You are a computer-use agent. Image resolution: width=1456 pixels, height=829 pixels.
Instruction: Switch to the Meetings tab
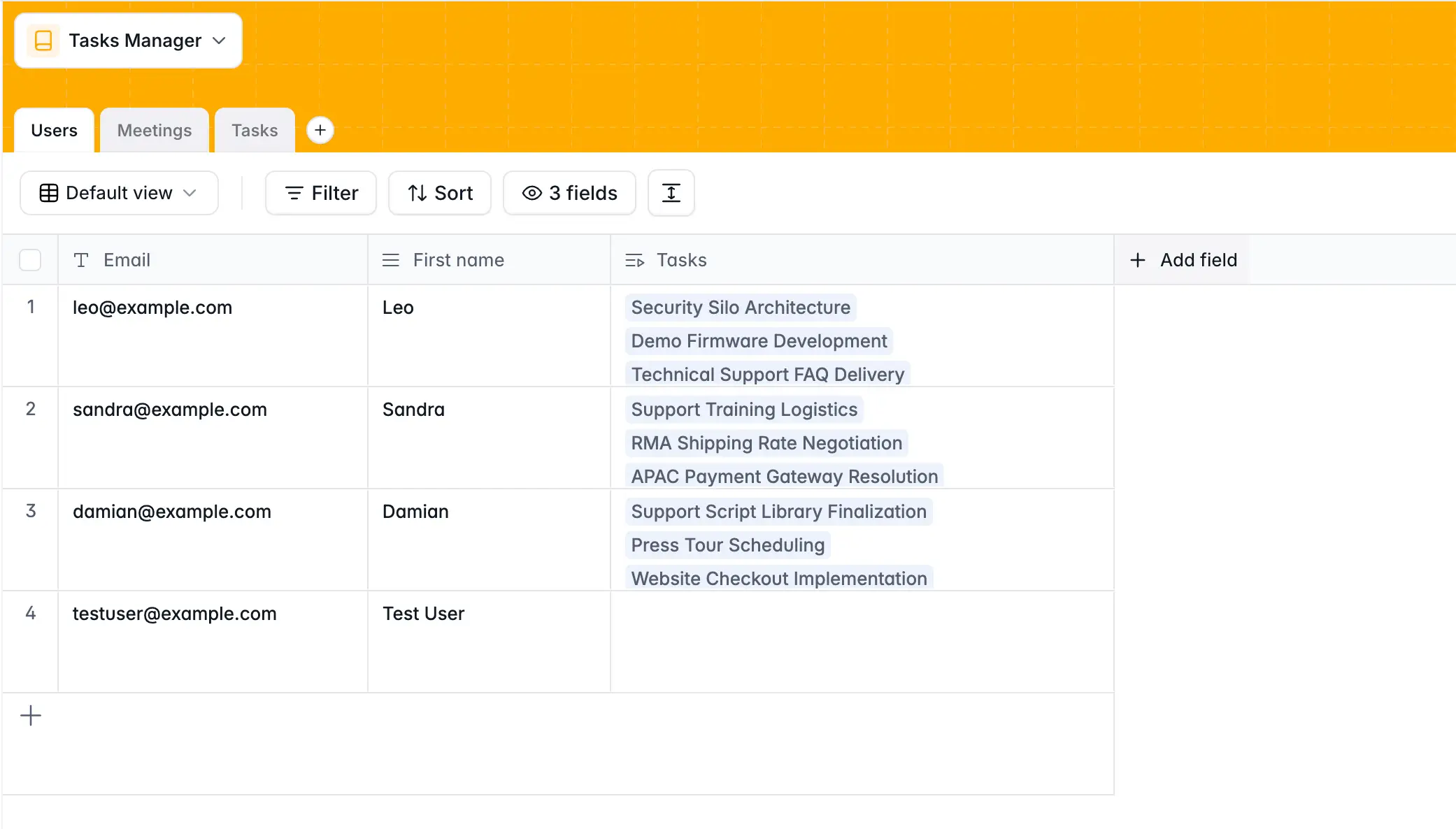click(x=154, y=130)
